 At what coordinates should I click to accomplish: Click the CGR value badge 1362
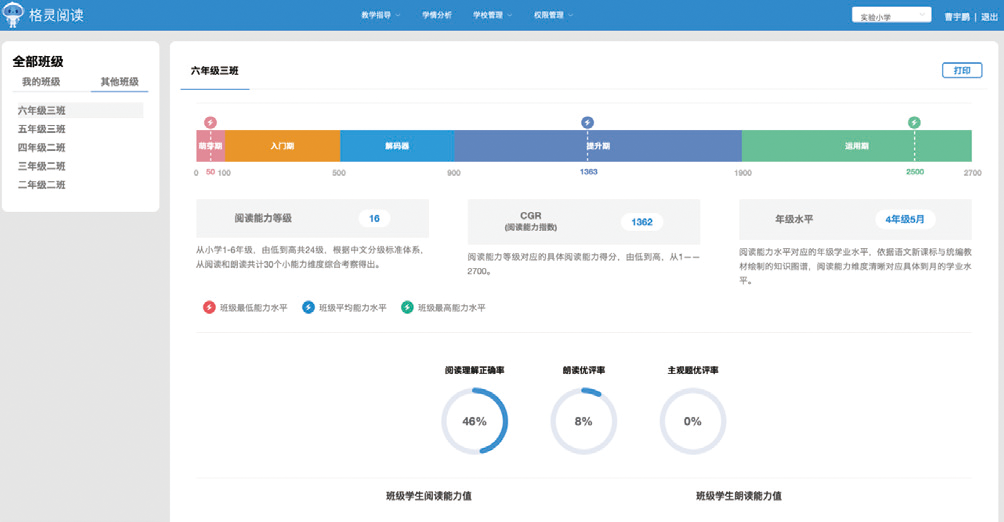(642, 222)
